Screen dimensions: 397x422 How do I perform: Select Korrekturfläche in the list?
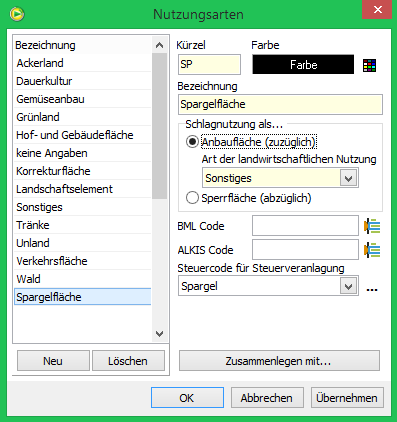[x=82, y=171]
